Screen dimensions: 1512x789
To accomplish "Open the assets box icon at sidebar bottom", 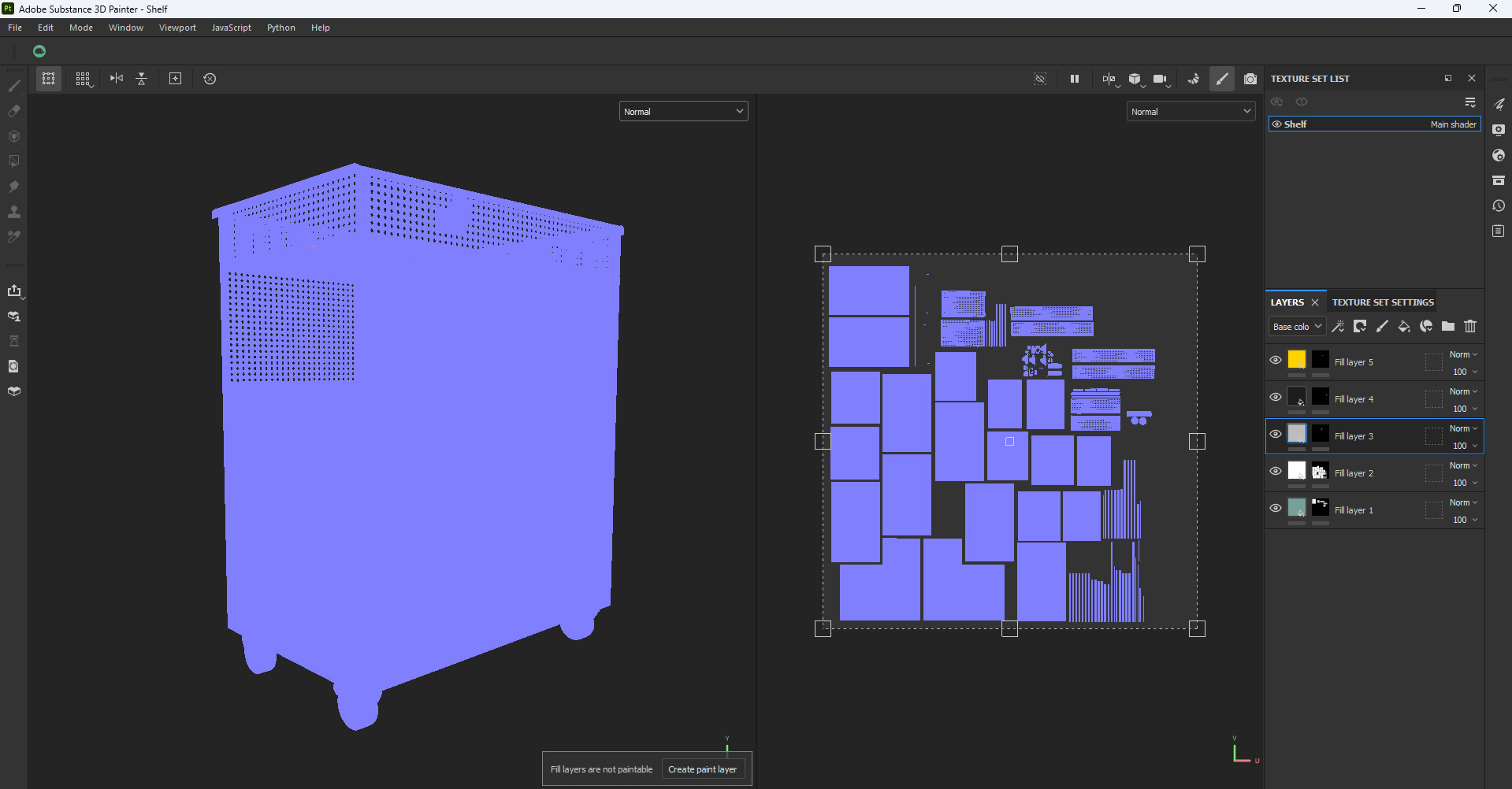I will (14, 391).
